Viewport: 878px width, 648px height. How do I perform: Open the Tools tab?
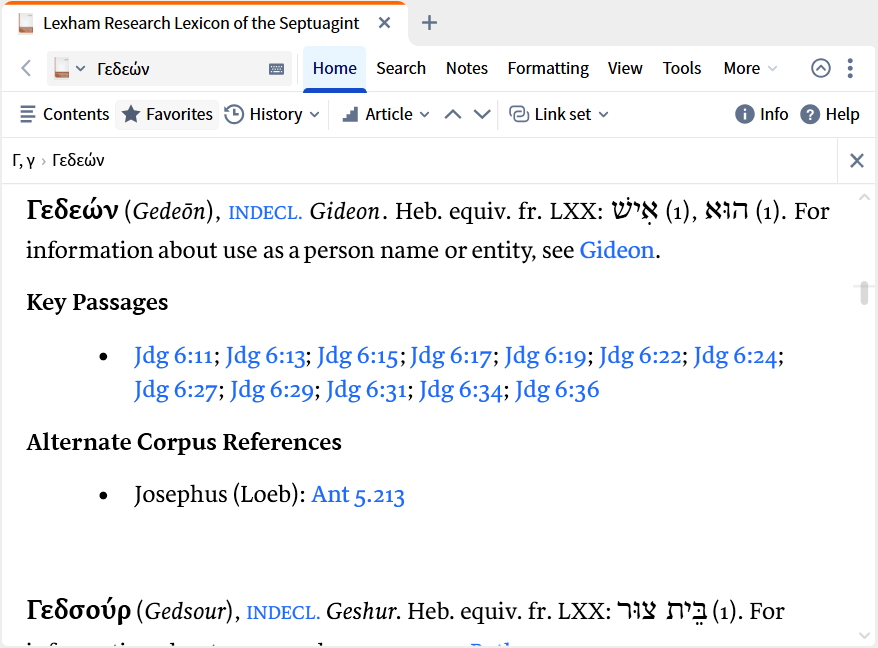pos(682,68)
